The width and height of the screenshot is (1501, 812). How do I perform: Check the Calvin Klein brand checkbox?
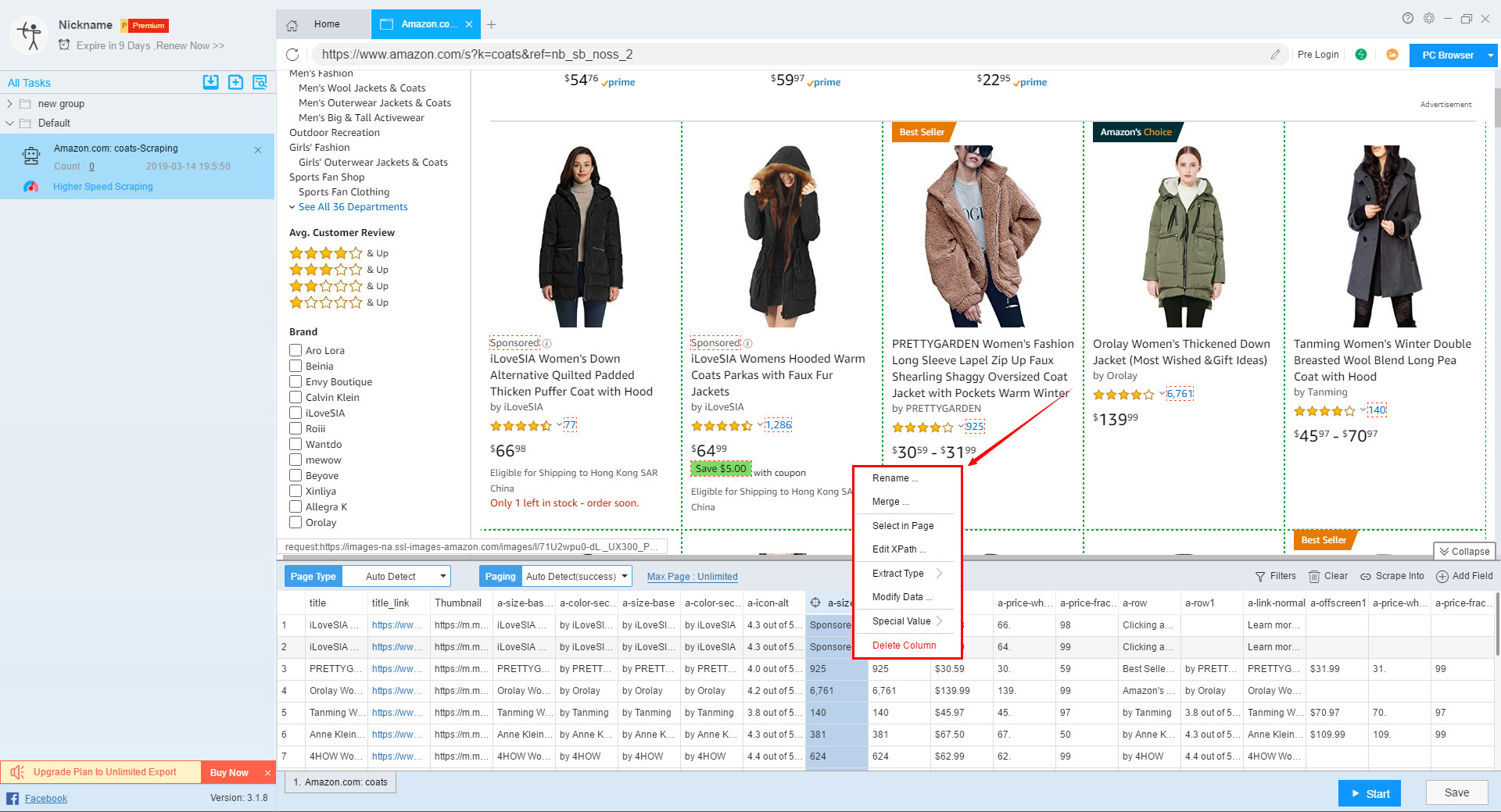296,397
